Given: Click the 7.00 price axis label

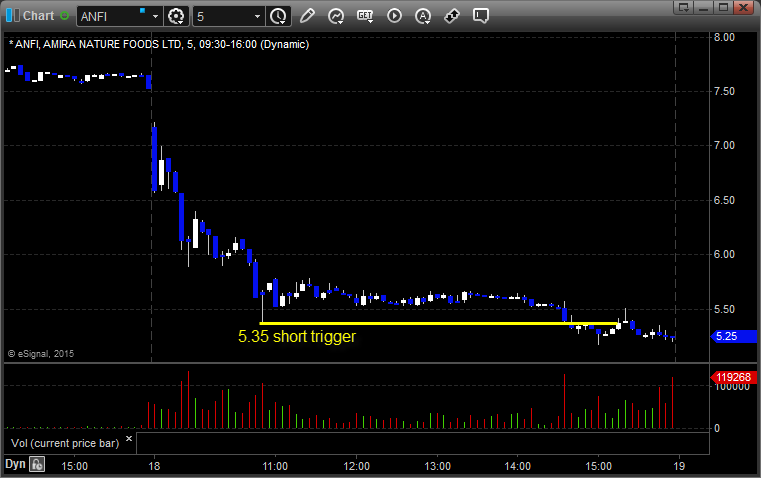Looking at the screenshot, I should tap(724, 145).
